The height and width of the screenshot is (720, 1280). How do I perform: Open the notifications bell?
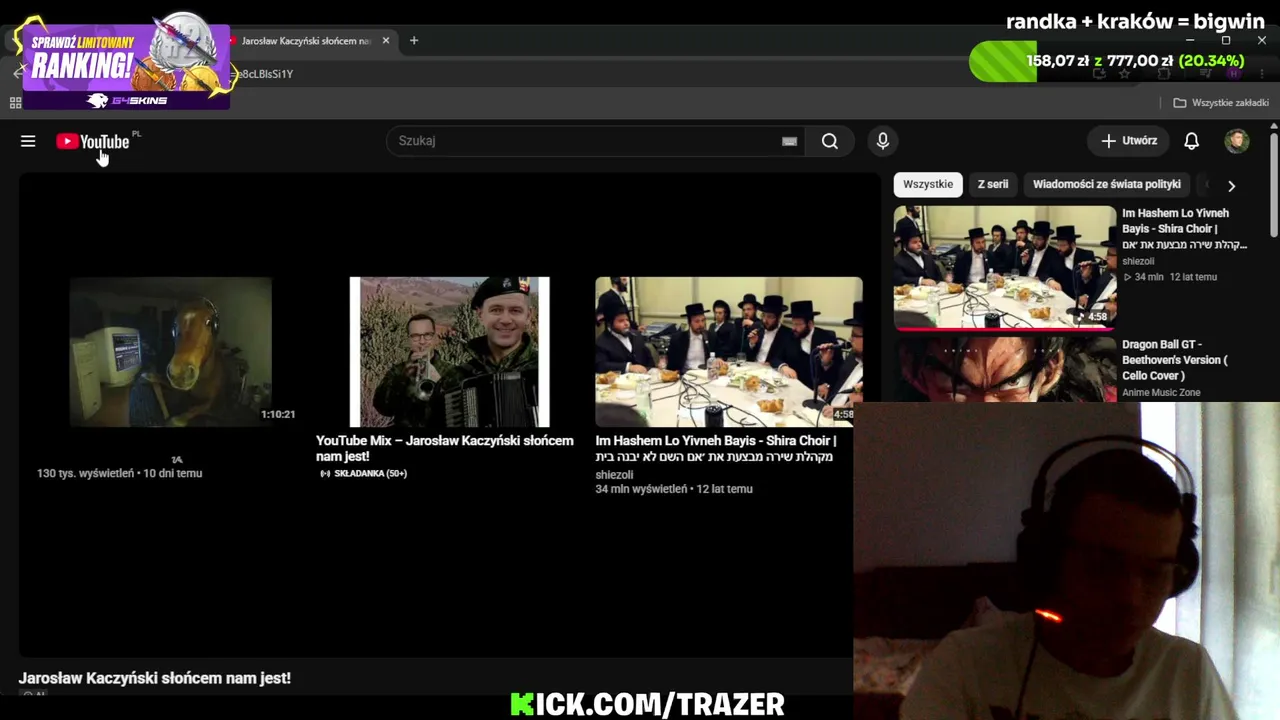pyautogui.click(x=1191, y=141)
